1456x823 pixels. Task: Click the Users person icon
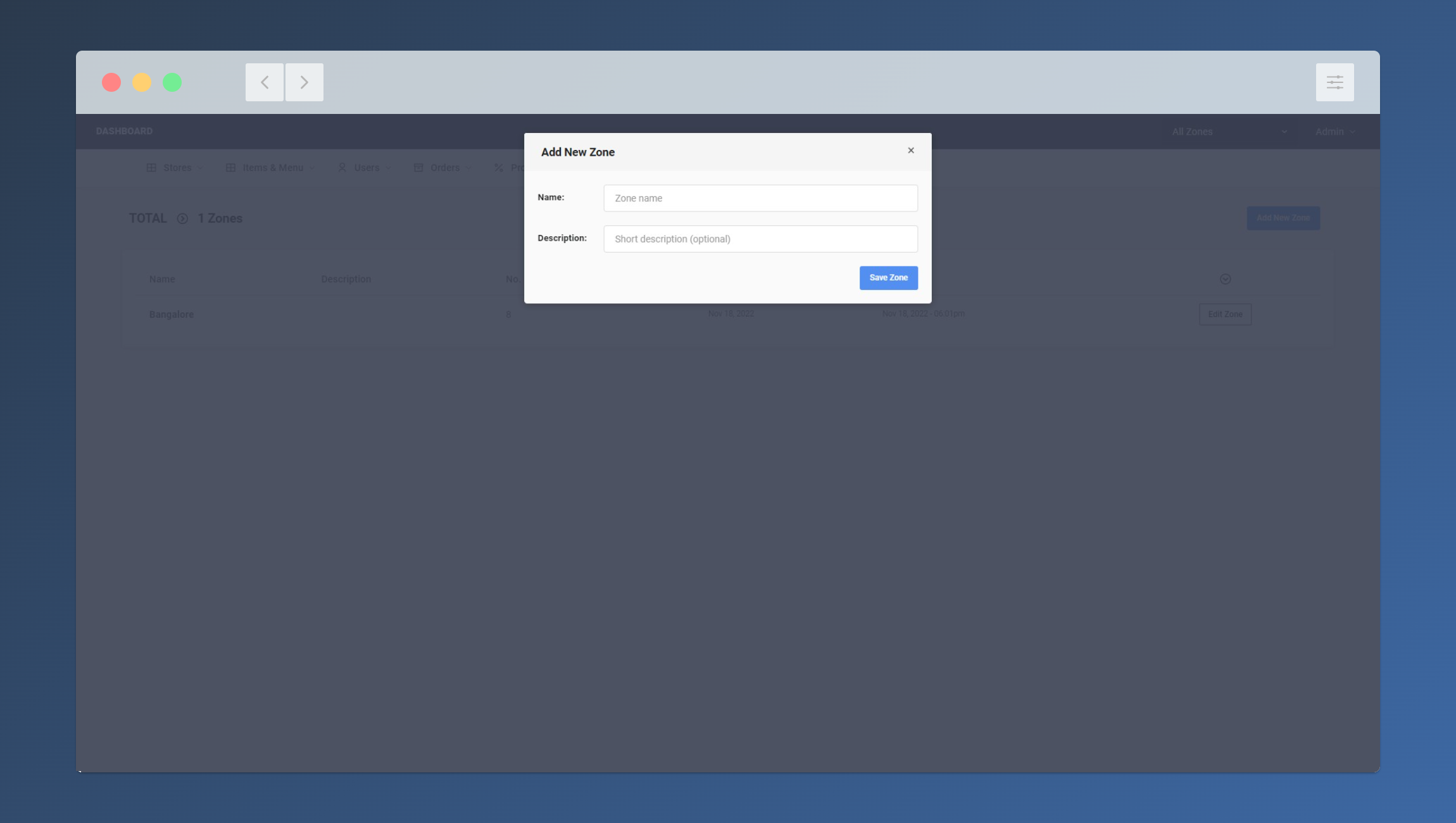tap(342, 168)
